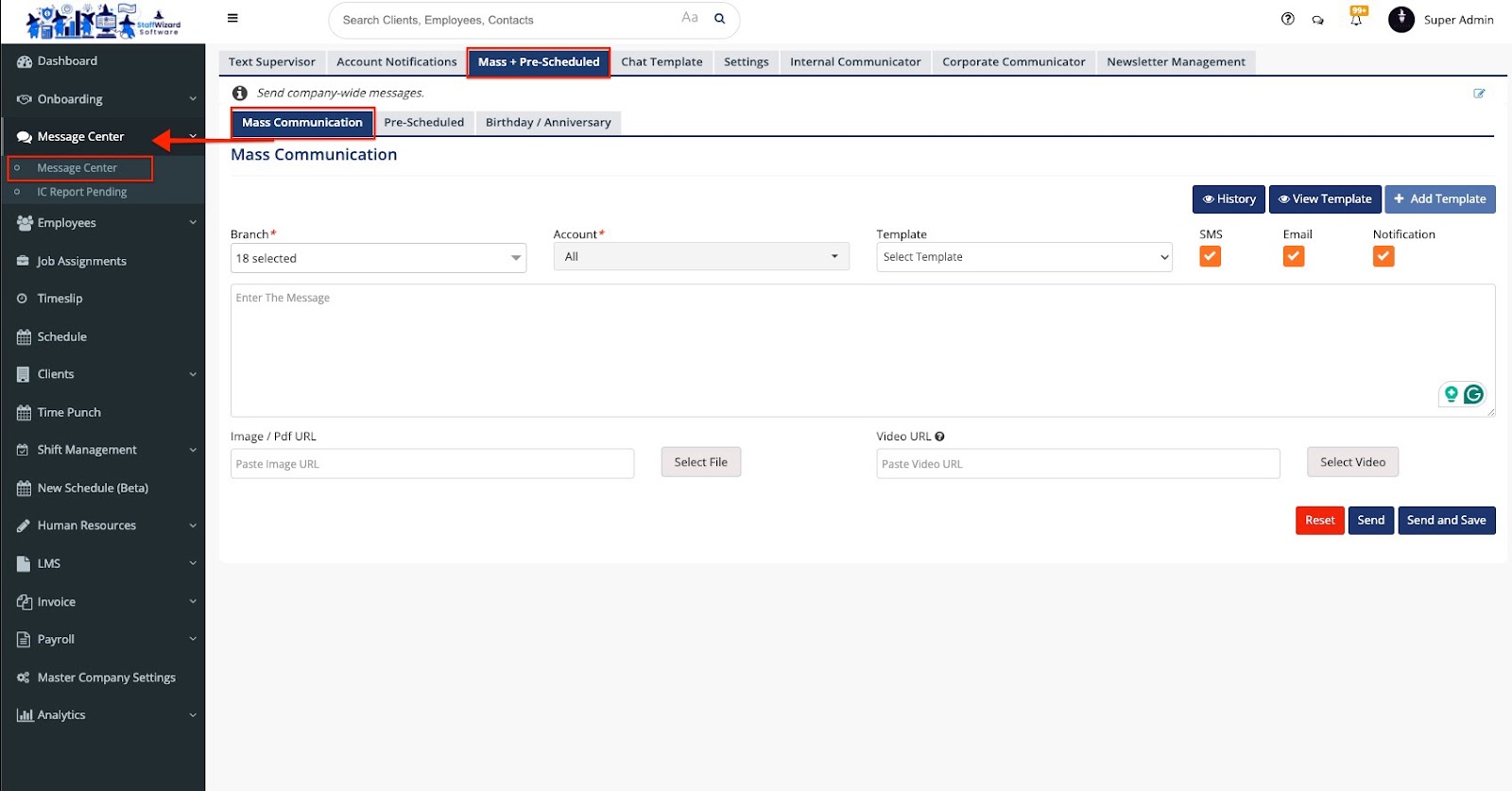1512x791 pixels.
Task: Click the hamburger menu icon
Action: click(x=232, y=18)
